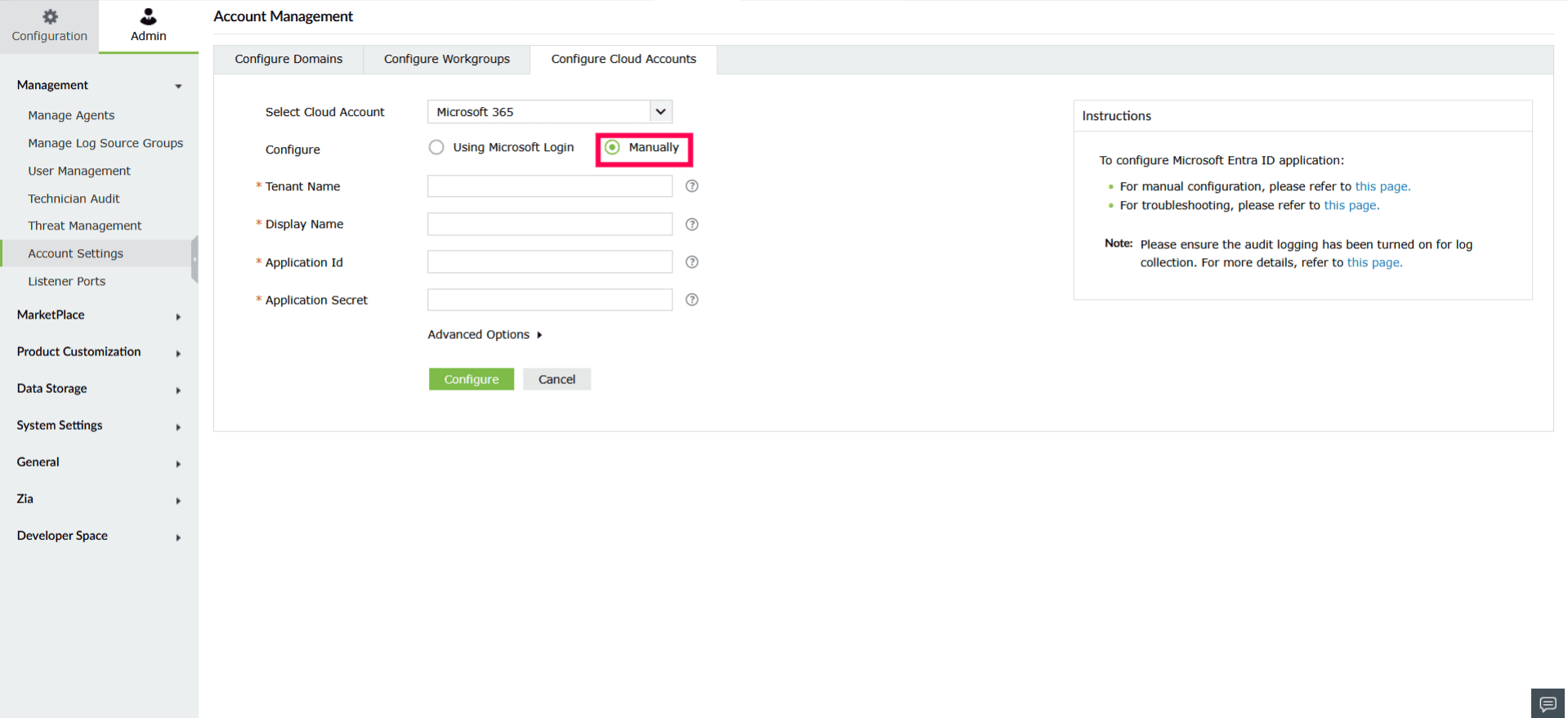1568x718 pixels.
Task: Click the Tenant Name input field
Action: coord(550,186)
